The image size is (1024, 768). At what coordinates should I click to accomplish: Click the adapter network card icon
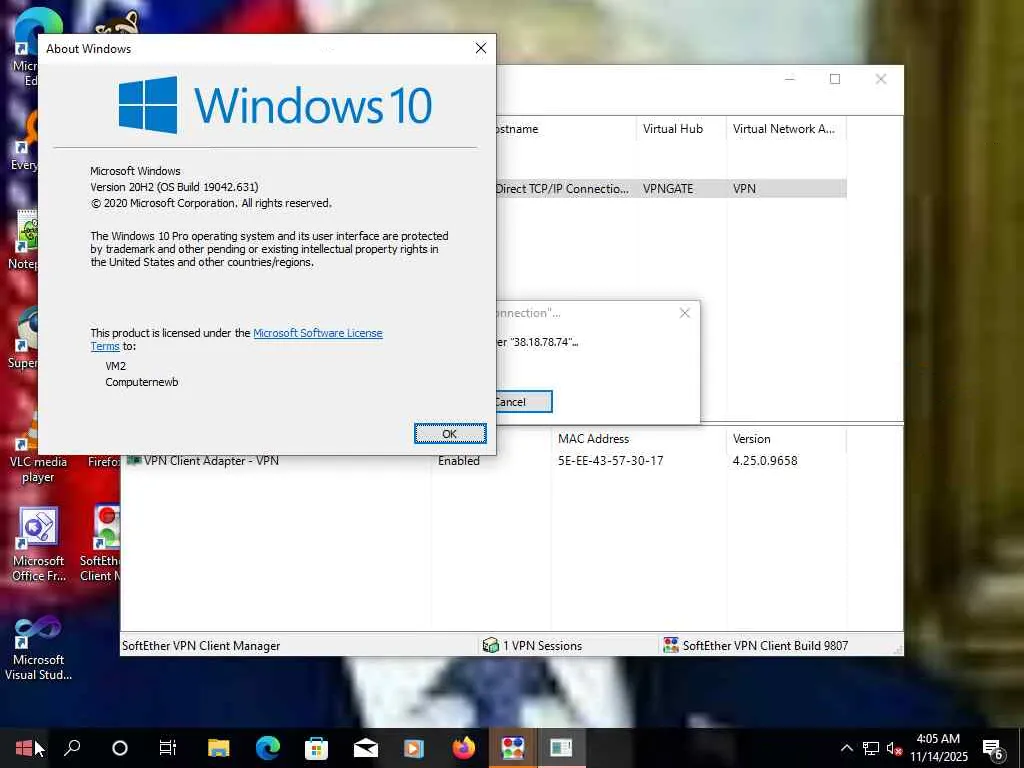click(134, 460)
